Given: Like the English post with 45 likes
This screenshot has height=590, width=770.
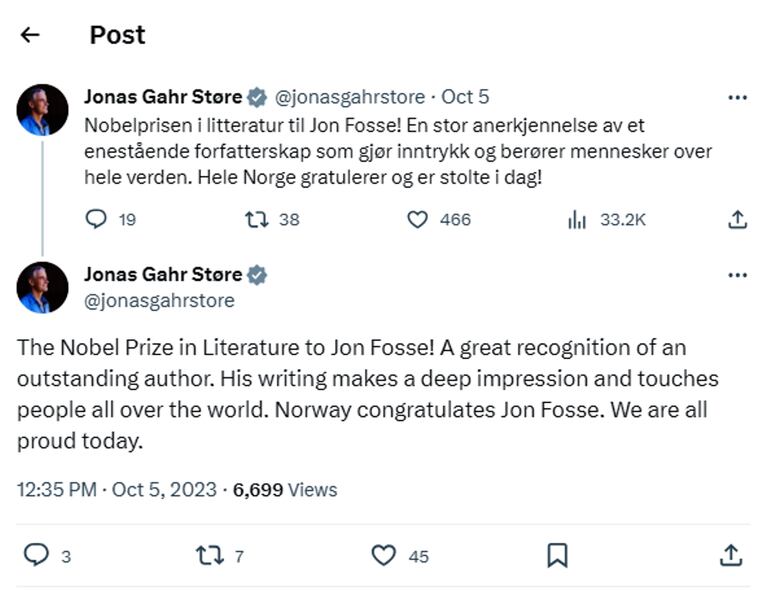Looking at the screenshot, I should (x=384, y=555).
